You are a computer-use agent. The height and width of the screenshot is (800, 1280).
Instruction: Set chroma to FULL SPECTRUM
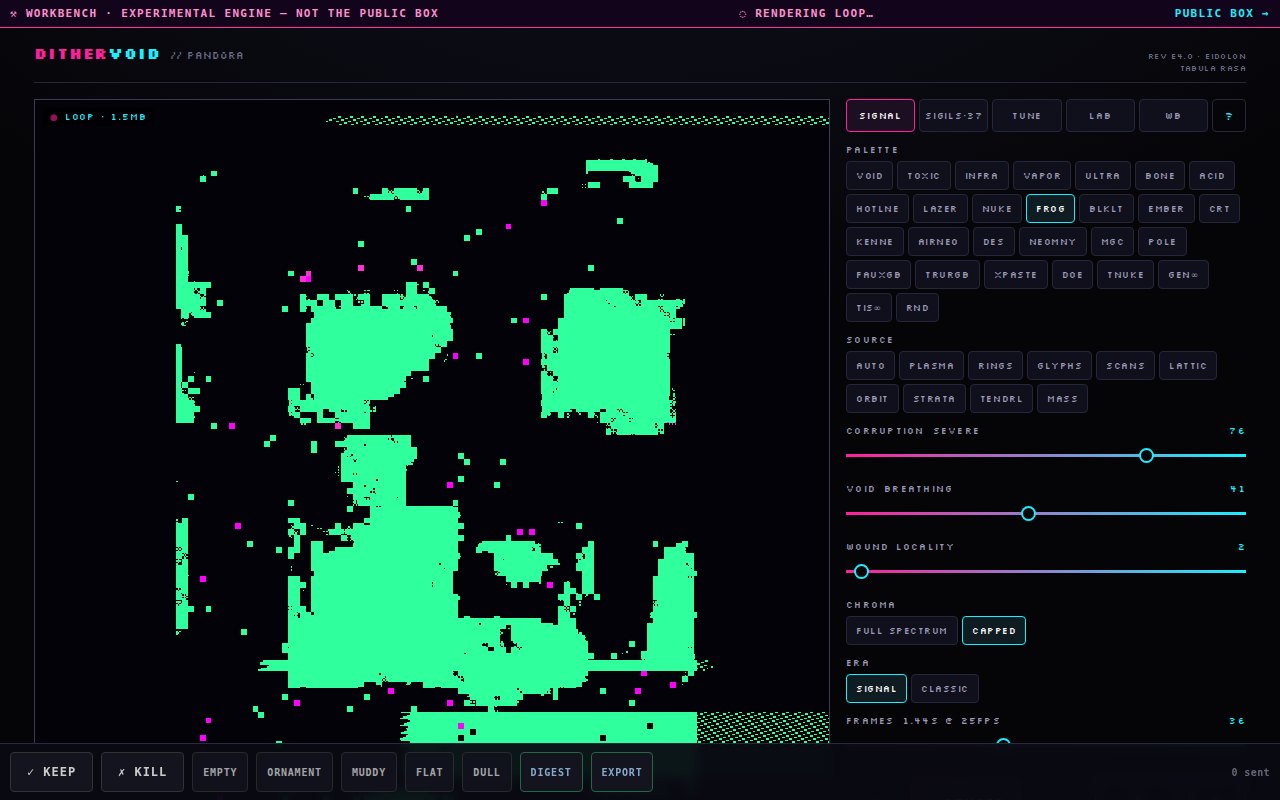click(x=902, y=631)
